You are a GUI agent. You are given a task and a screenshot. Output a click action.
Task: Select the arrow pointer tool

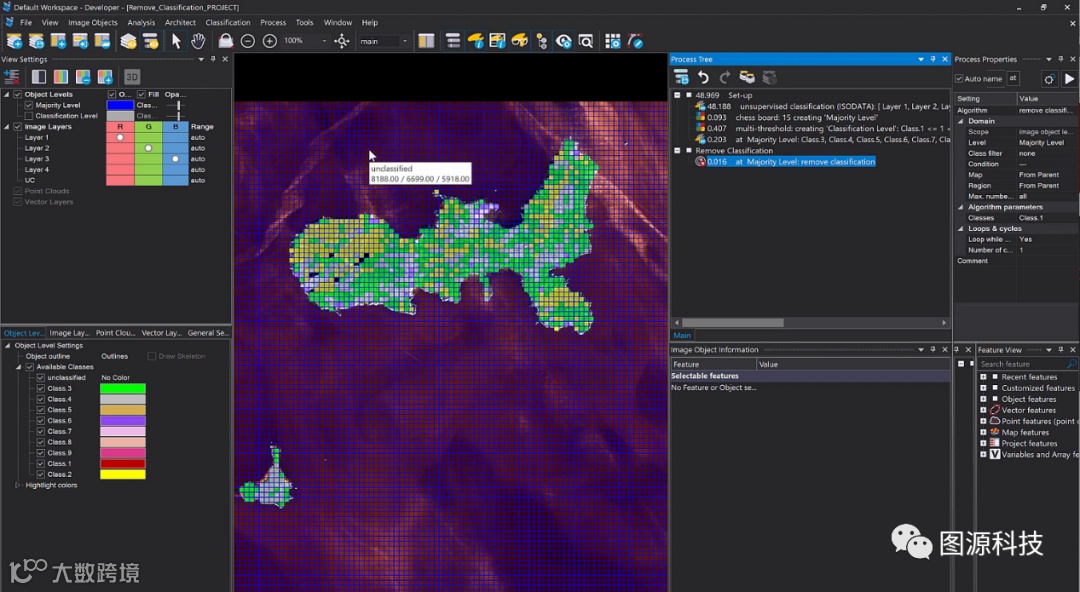[176, 41]
